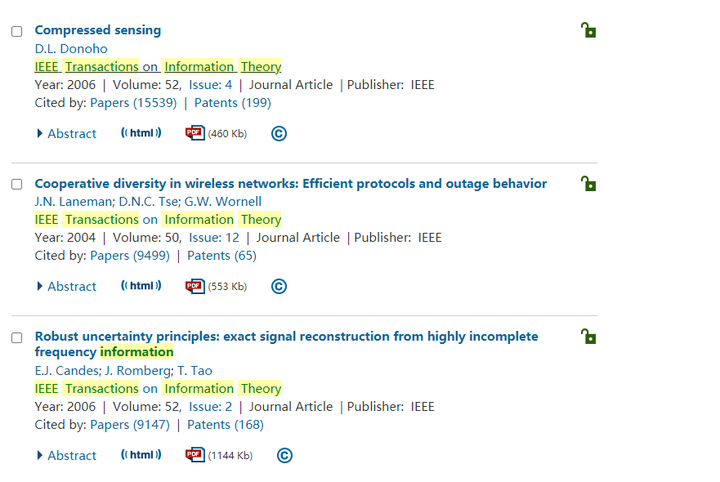Screen dimensions: 720x482
Task: Tick checkbox for Robust uncertainty principles paper
Action: point(17,337)
